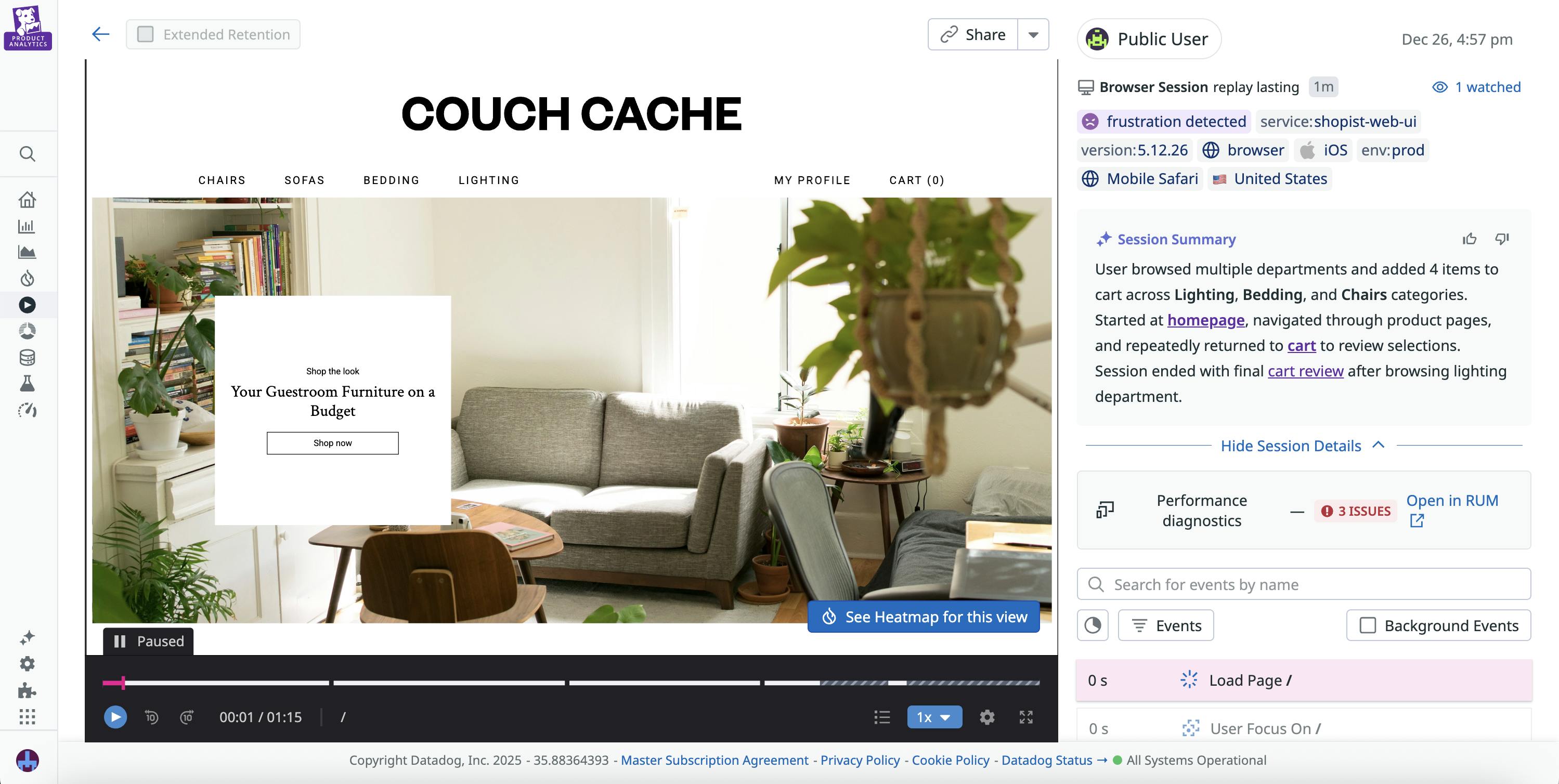Click the play button in player
This screenshot has height=784, width=1559.
pos(115,717)
